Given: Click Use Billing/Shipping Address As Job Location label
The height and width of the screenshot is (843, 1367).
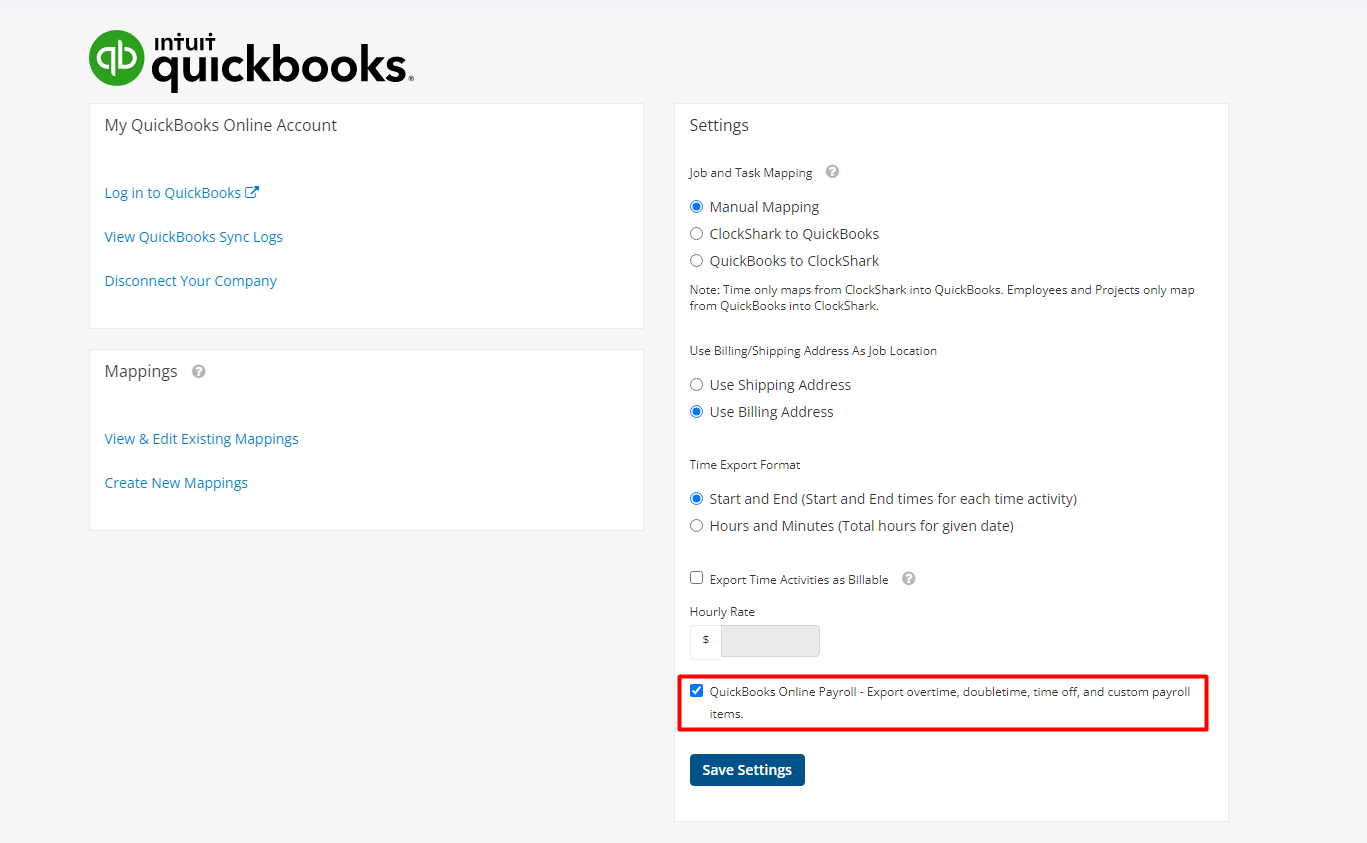Looking at the screenshot, I should [813, 351].
